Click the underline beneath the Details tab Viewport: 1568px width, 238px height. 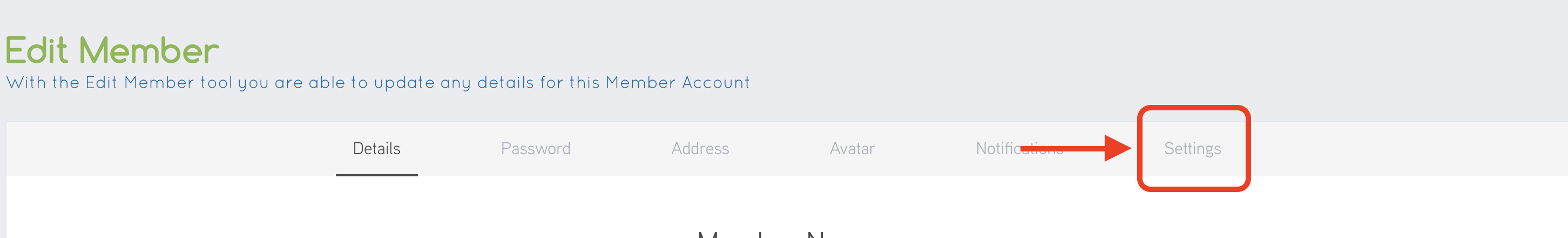376,175
